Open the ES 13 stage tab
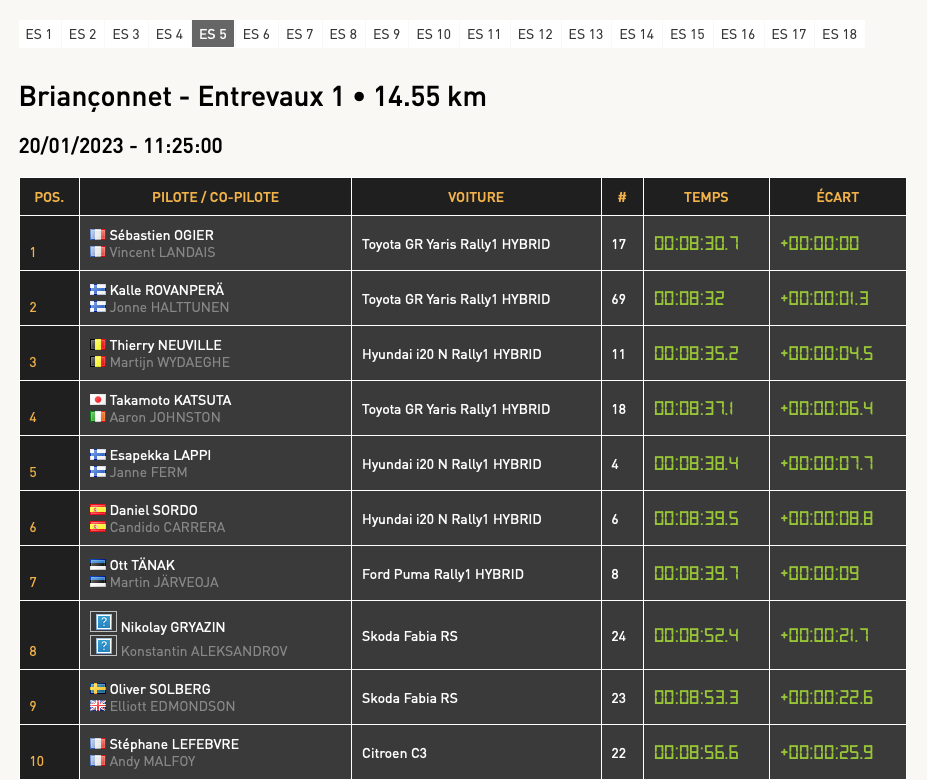 (x=586, y=34)
